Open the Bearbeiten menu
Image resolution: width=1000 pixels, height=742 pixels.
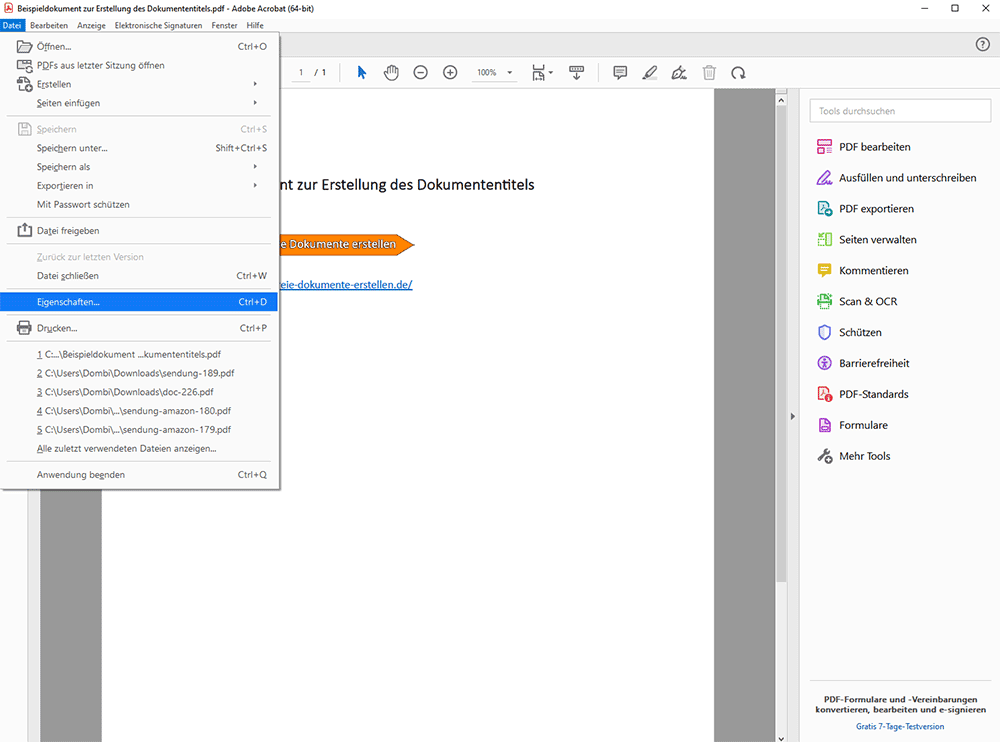tap(49, 26)
